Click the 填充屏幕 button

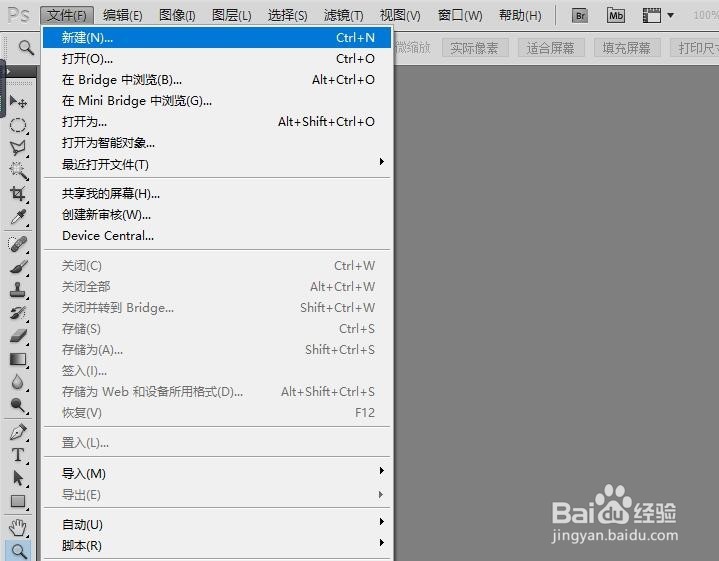coord(627,48)
